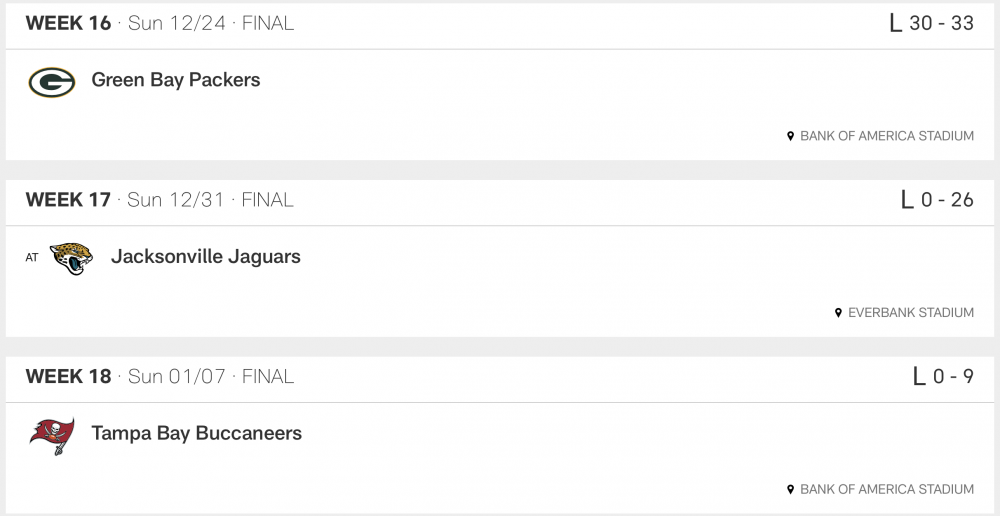The height and width of the screenshot is (516, 1000).
Task: Open the Jacksonville Jaguars team link
Action: pyautogui.click(x=205, y=257)
